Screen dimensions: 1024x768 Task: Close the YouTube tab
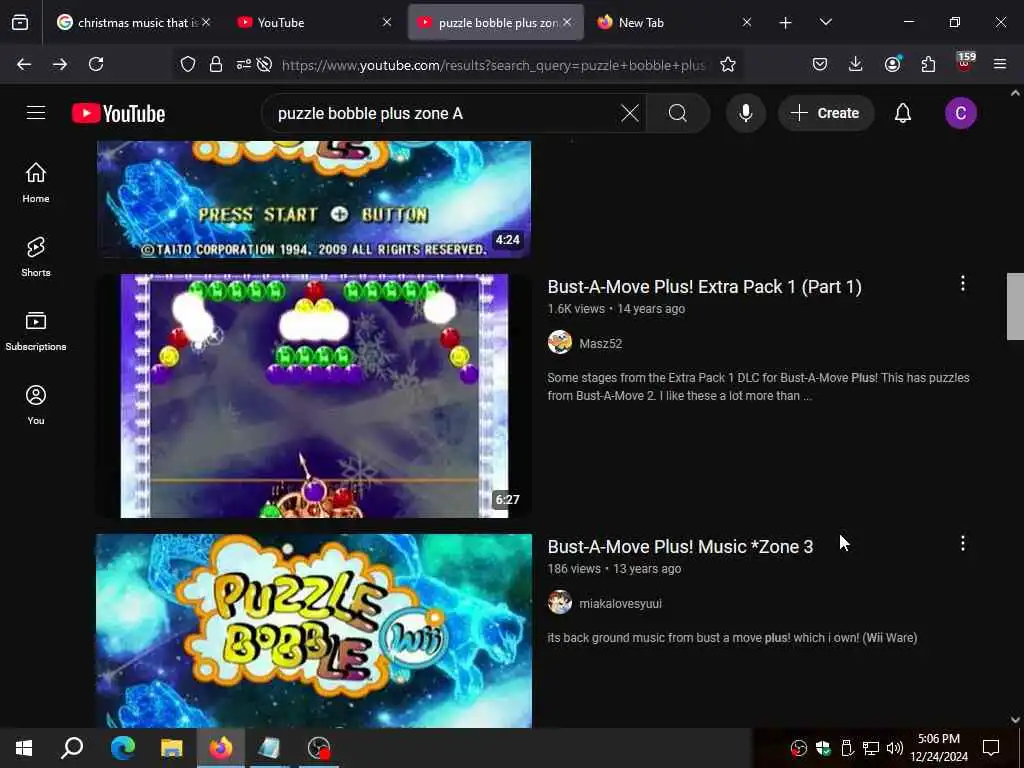click(387, 22)
